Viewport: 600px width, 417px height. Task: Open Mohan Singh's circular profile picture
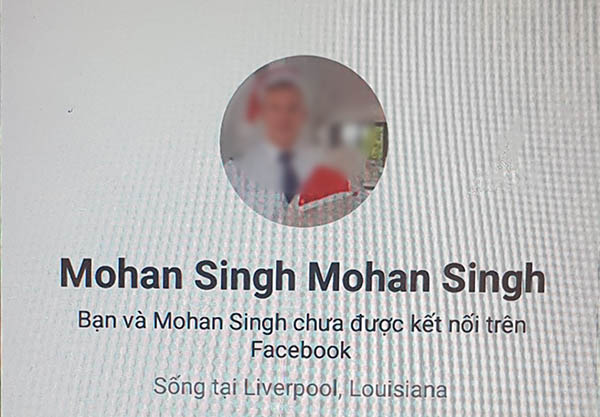coord(303,142)
